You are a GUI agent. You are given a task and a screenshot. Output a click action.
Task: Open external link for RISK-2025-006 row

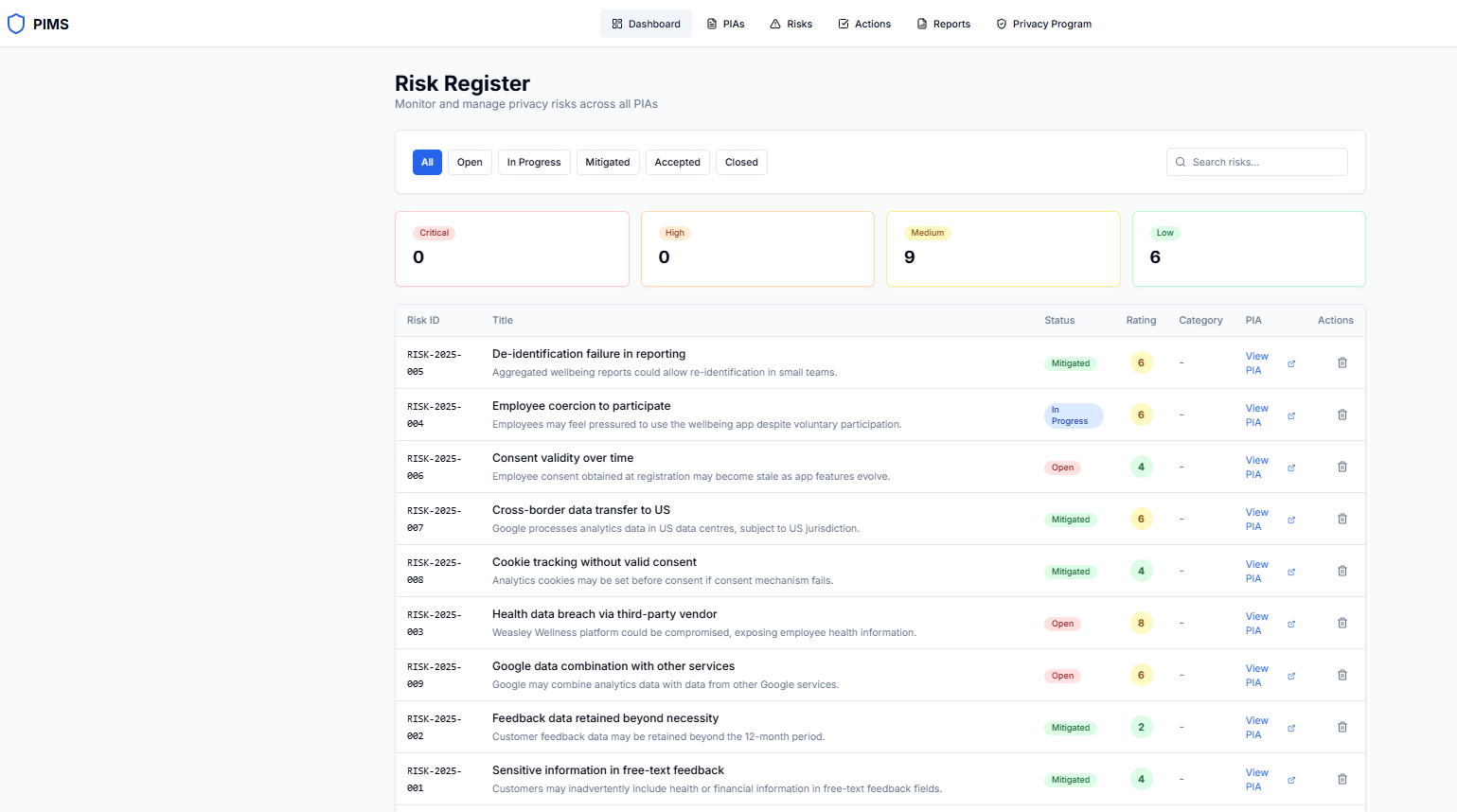tap(1291, 468)
